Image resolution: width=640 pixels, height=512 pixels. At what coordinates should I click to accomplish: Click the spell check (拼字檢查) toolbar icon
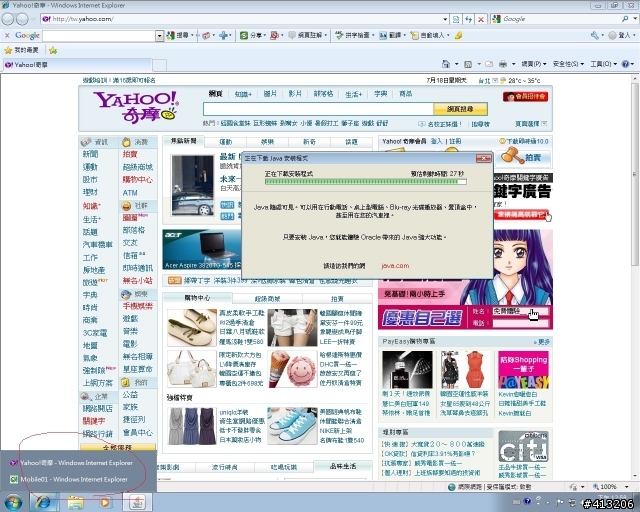(339, 36)
